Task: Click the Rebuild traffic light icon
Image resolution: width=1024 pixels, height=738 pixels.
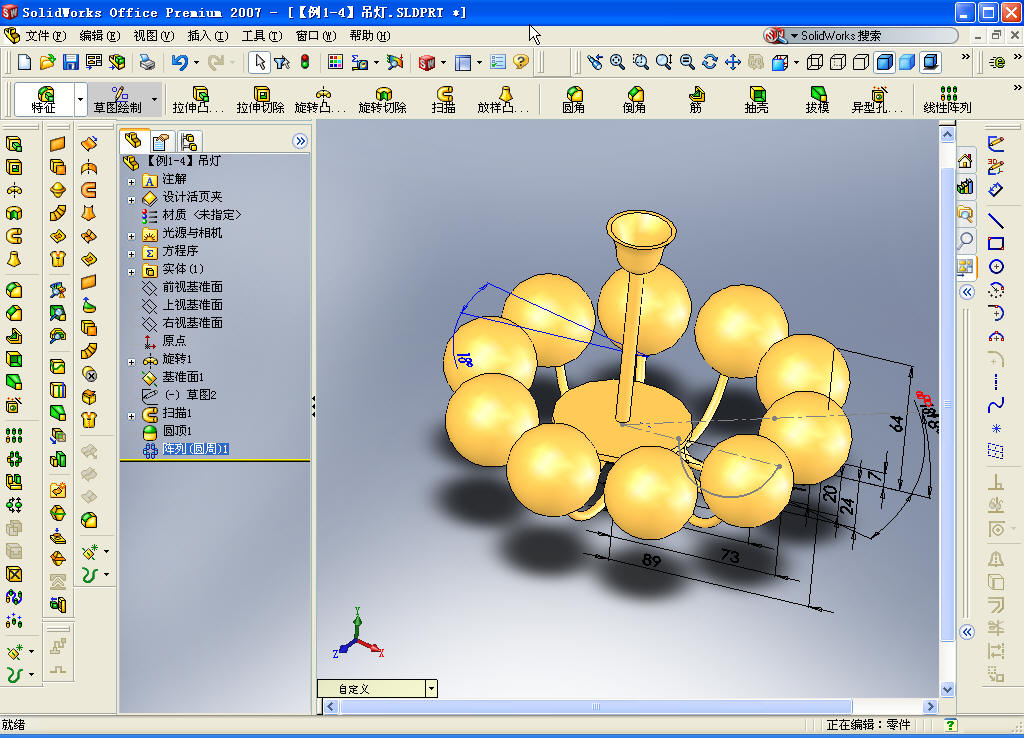Action: 304,62
